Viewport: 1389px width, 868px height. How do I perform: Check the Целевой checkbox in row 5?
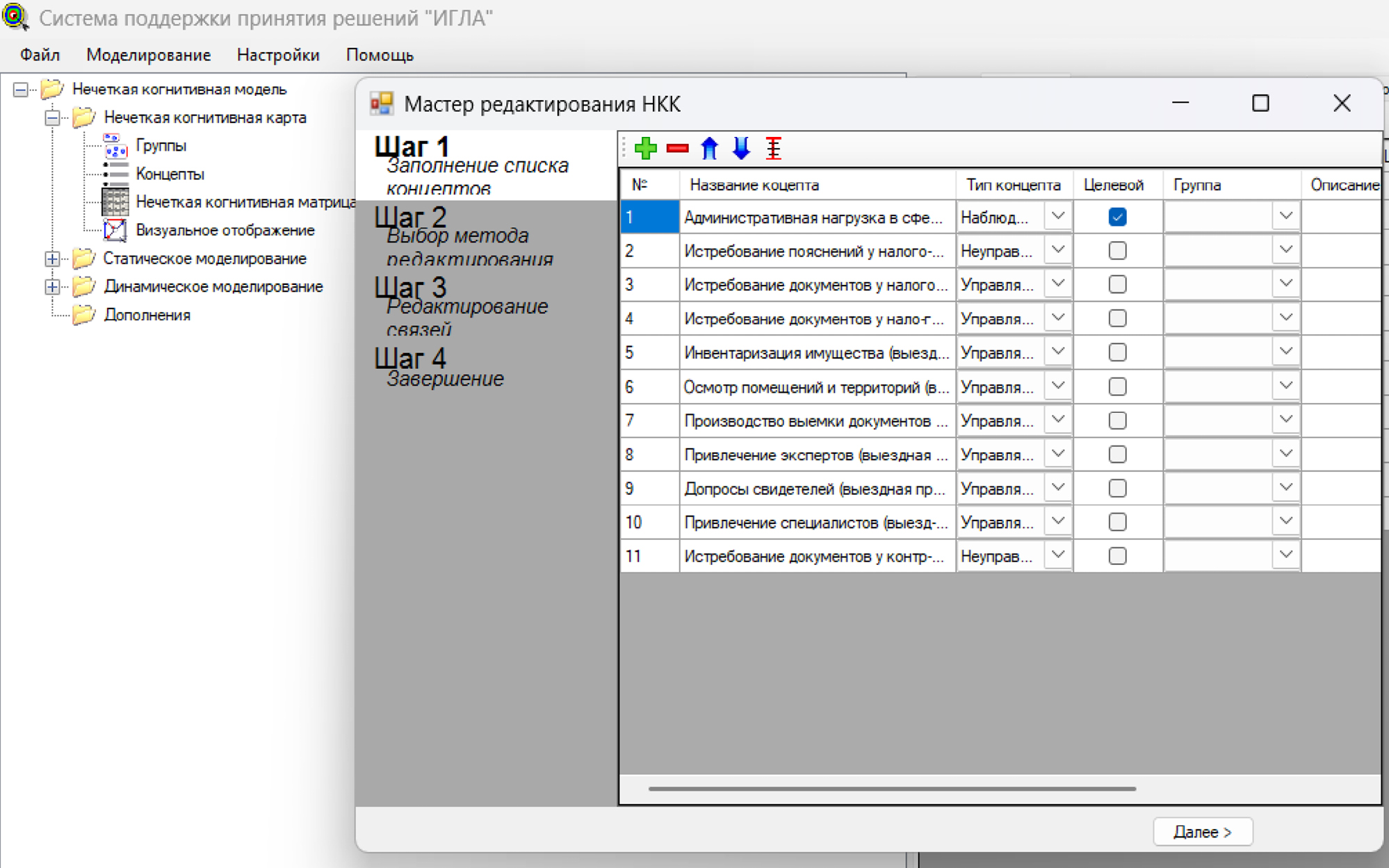click(x=1116, y=352)
